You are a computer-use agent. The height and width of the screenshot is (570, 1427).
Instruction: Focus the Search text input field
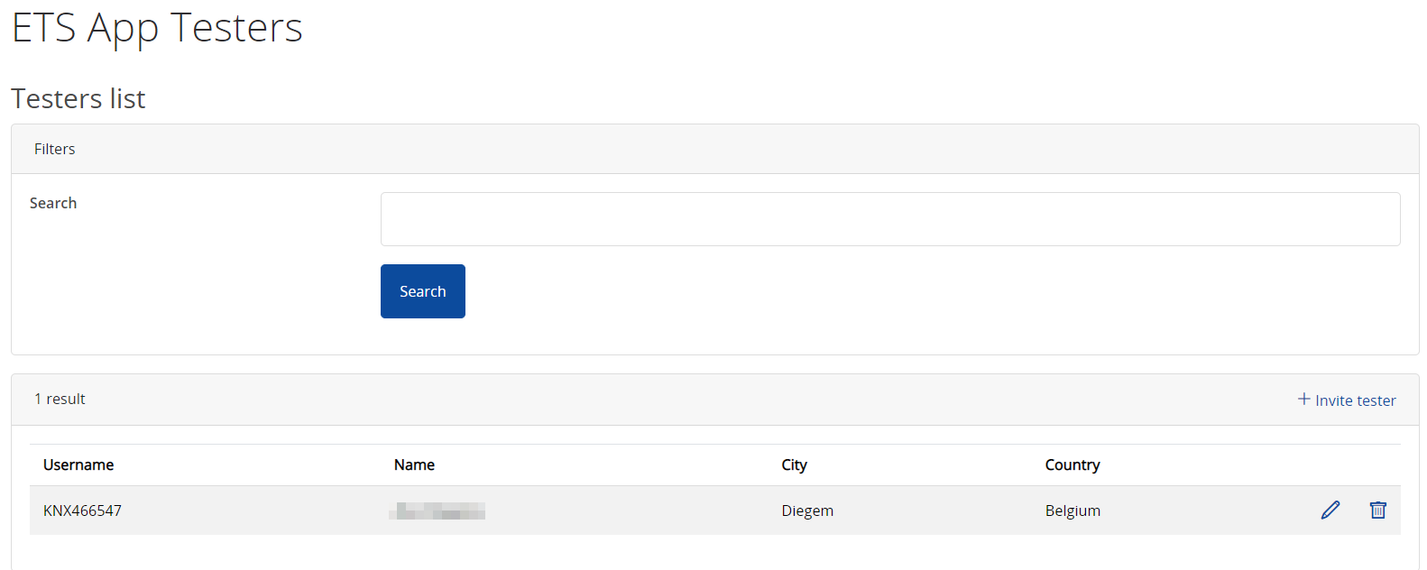pyautogui.click(x=890, y=219)
